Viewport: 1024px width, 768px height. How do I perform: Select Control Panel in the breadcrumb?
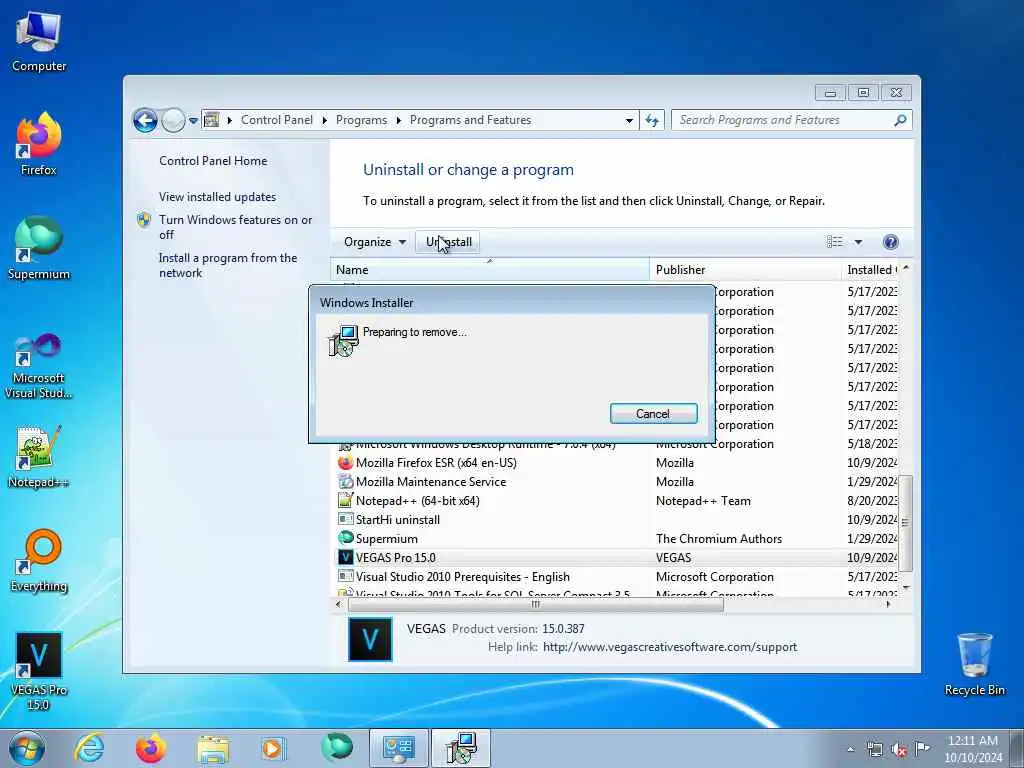pyautogui.click(x=276, y=120)
